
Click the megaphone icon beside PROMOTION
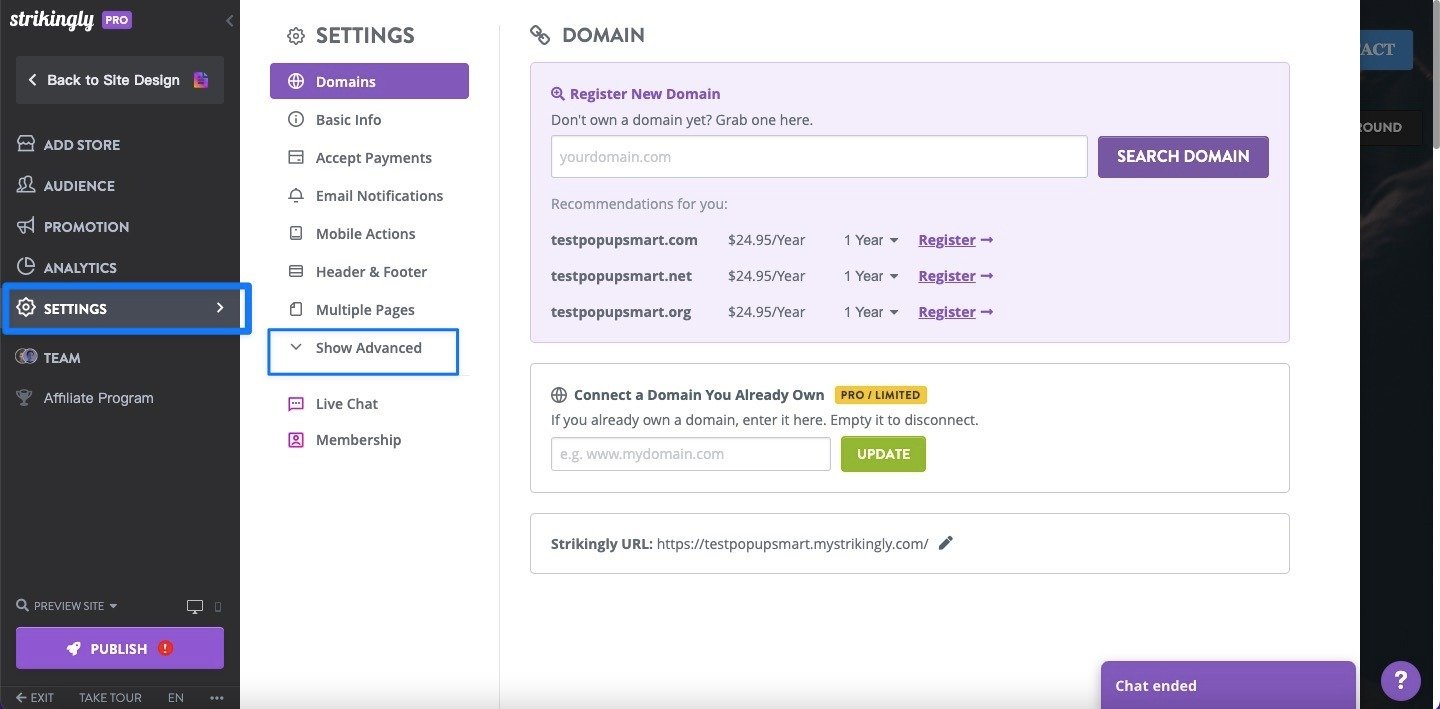[x=26, y=226]
